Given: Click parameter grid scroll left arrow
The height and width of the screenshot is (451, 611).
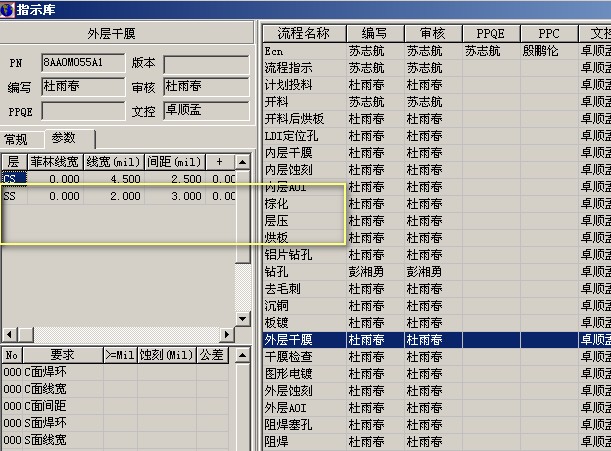Looking at the screenshot, I should point(10,334).
